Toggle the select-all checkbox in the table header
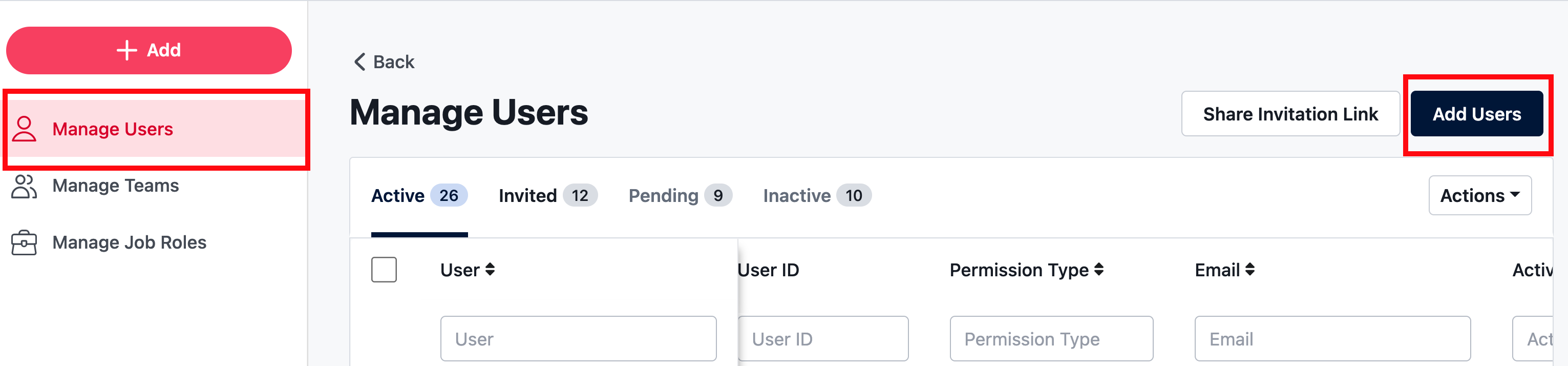This screenshot has height=366, width=1568. [384, 270]
